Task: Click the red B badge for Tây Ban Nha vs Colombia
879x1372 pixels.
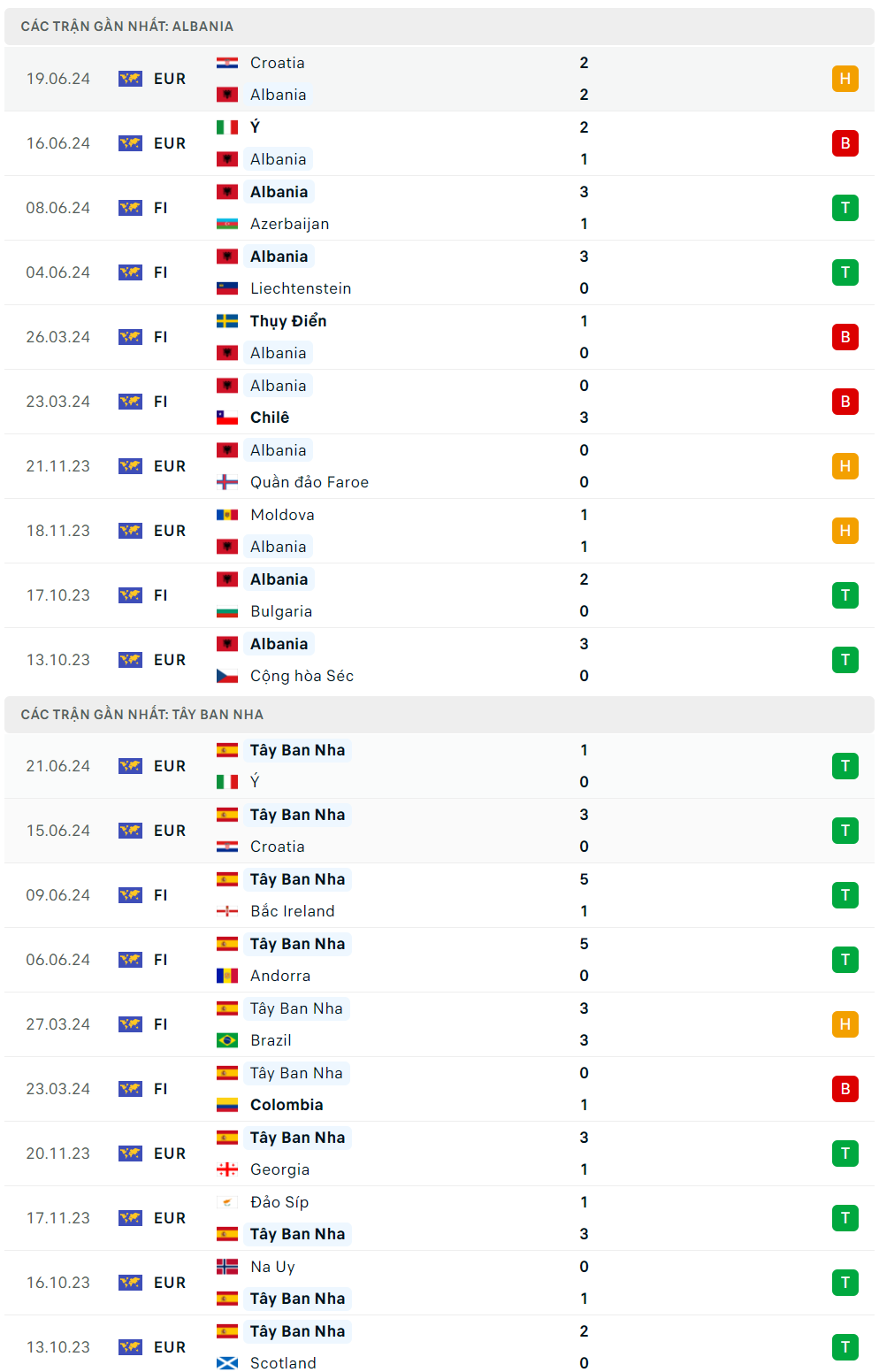Action: [x=845, y=1089]
